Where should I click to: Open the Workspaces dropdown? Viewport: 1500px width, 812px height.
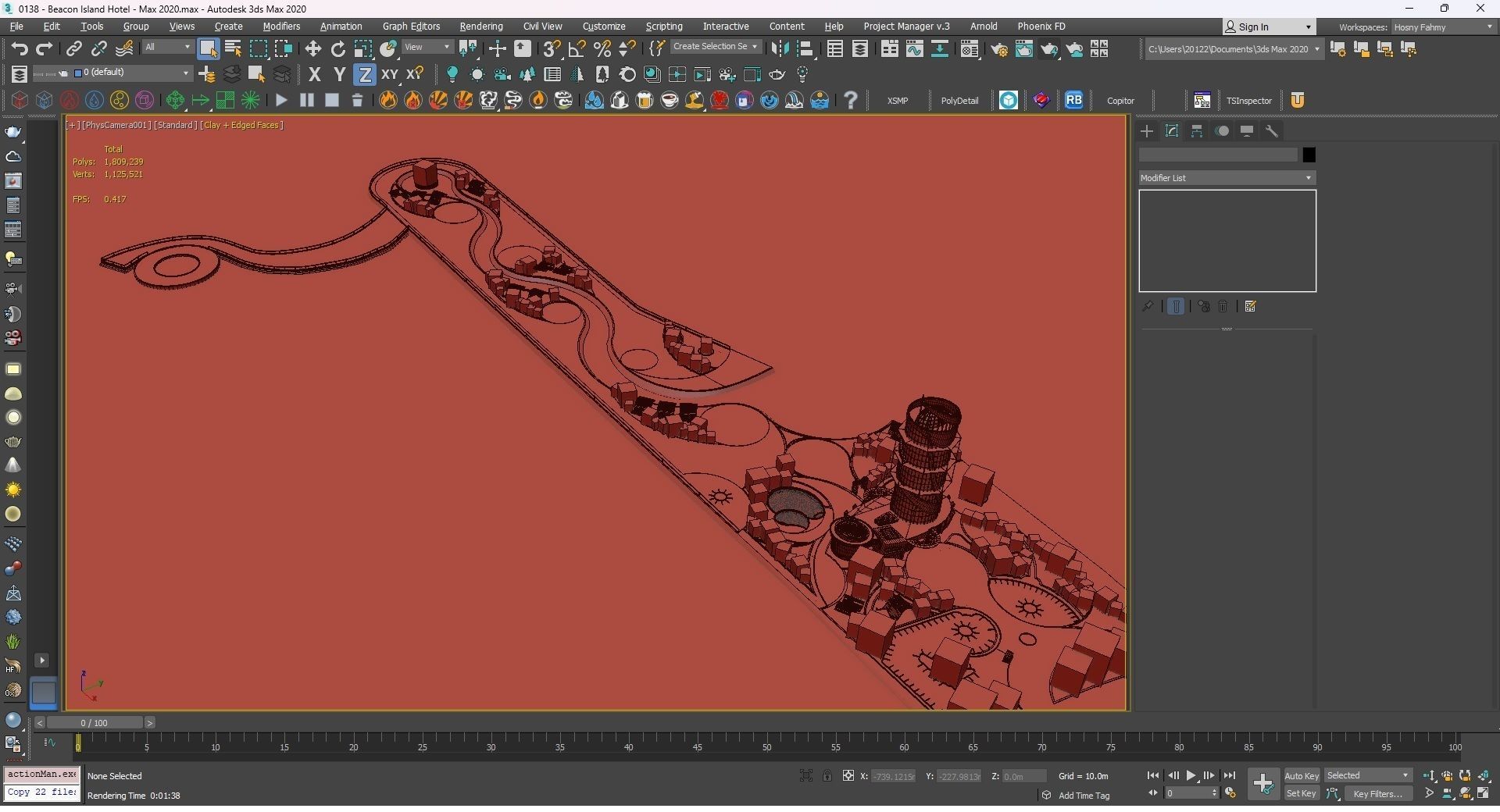1442,27
